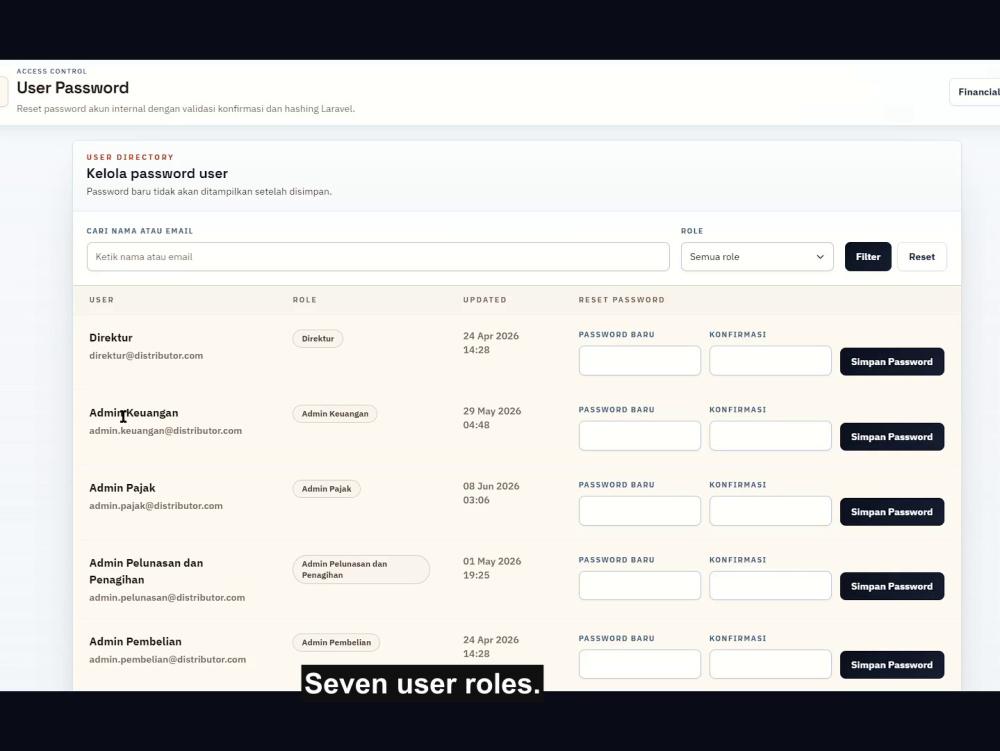Select email admin.pelunasan@distributor.com

coord(167,598)
